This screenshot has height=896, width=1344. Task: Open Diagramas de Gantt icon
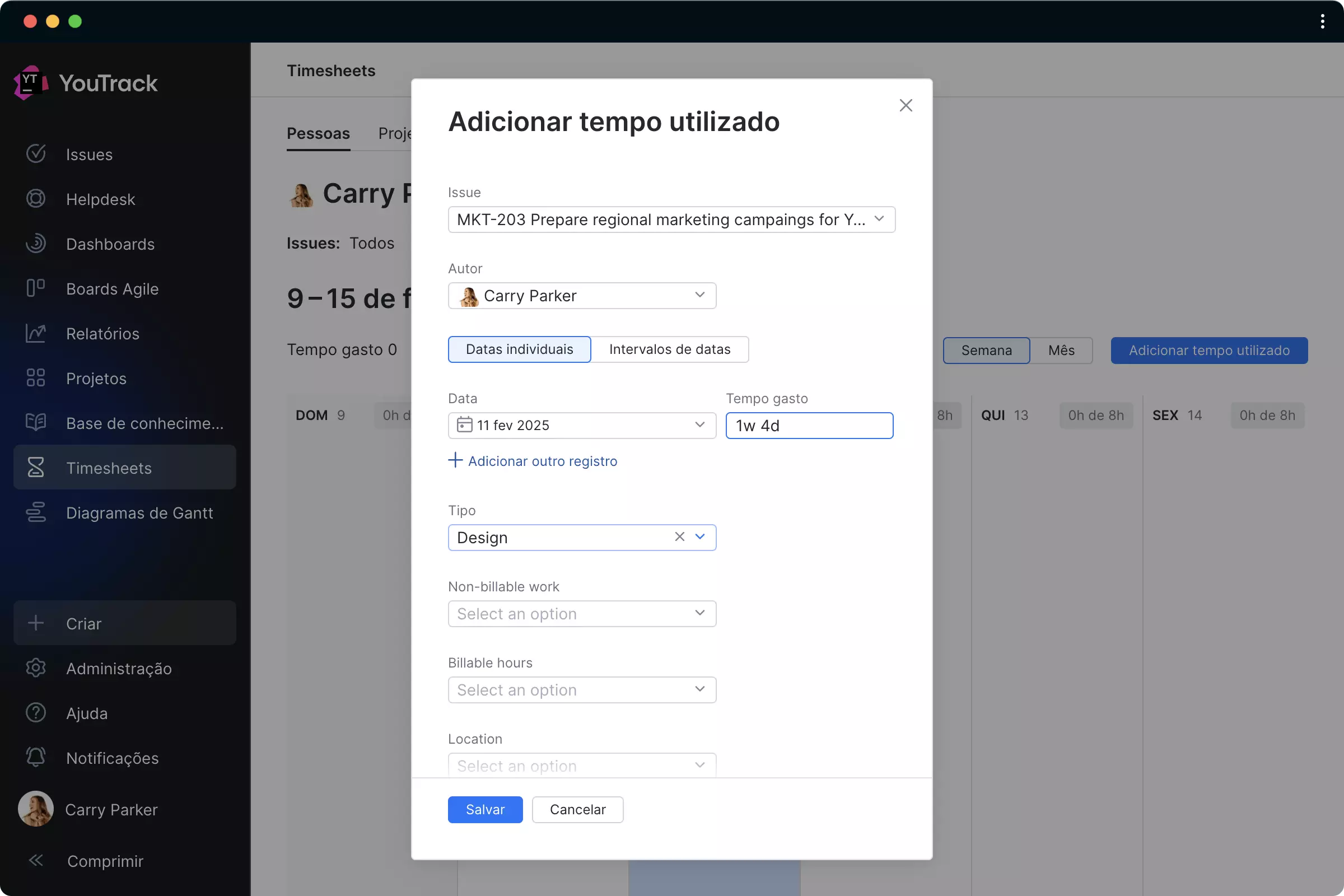pos(35,512)
